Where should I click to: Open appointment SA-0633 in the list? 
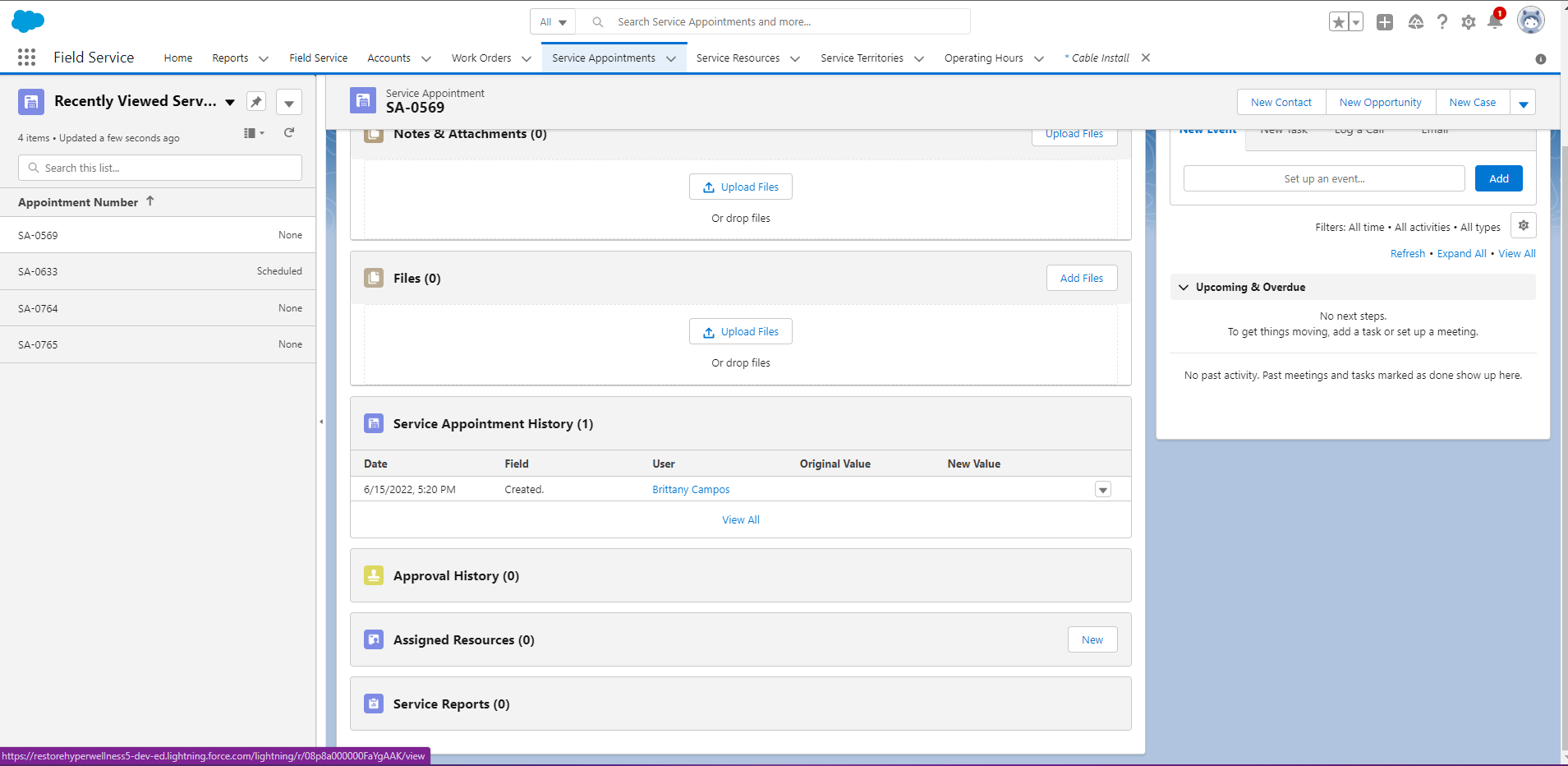click(38, 272)
